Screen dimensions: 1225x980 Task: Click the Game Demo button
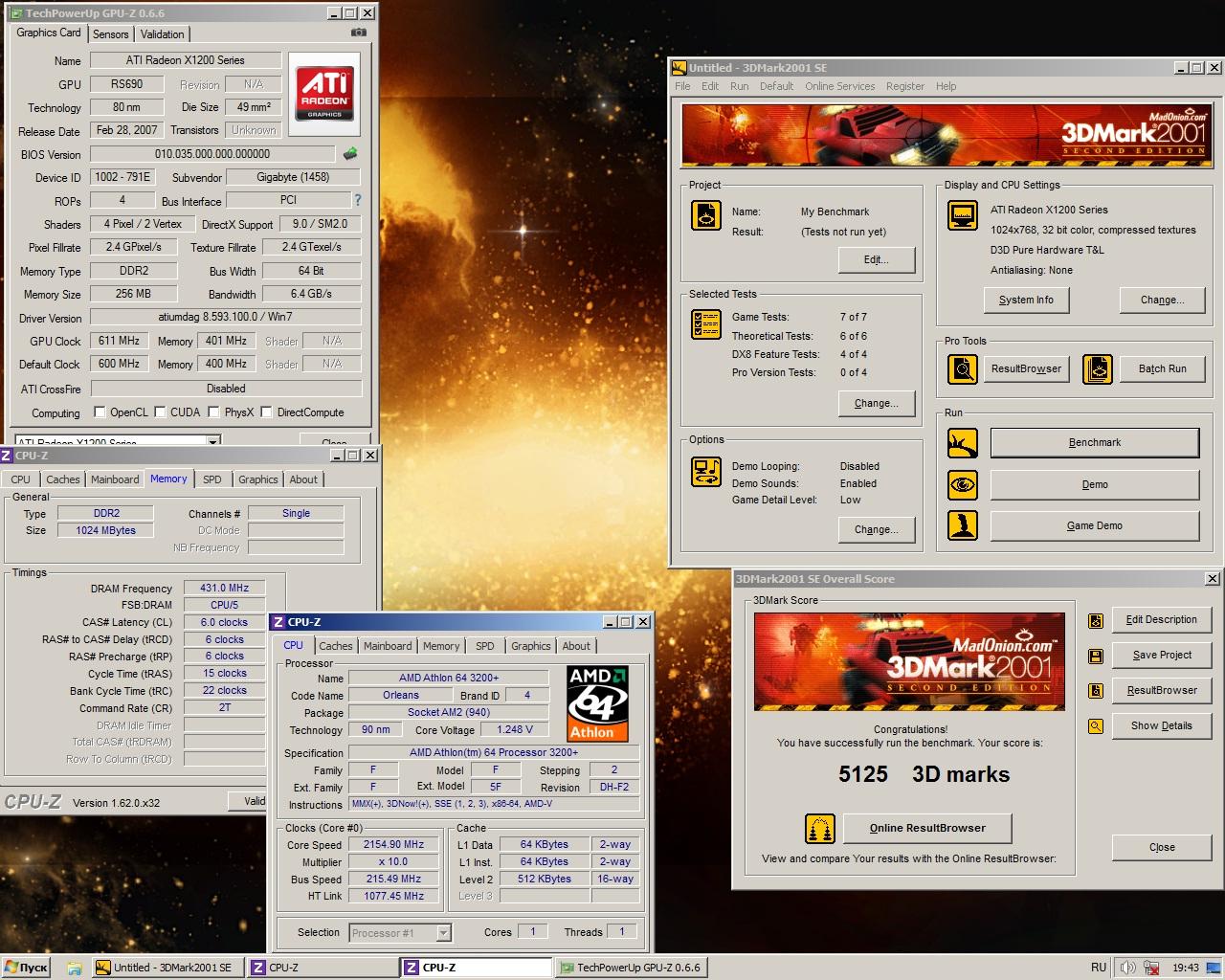[x=1094, y=525]
